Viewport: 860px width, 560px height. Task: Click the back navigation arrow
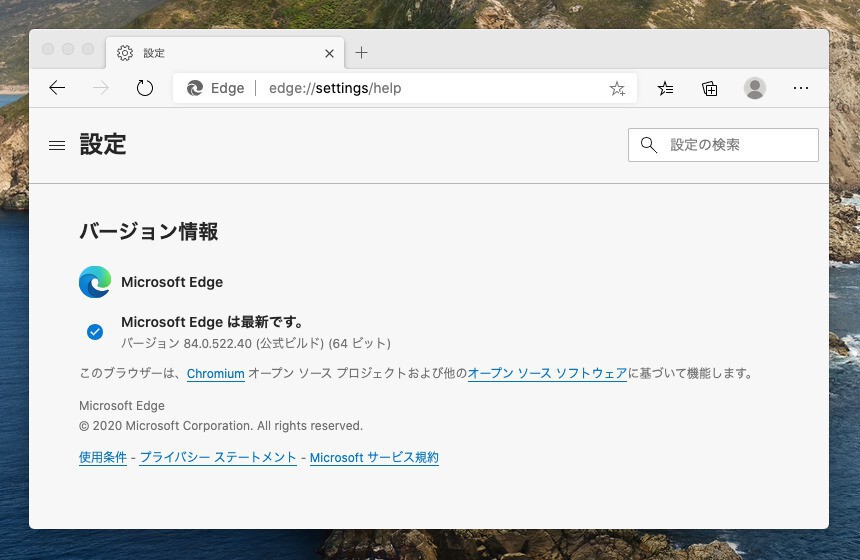[57, 88]
